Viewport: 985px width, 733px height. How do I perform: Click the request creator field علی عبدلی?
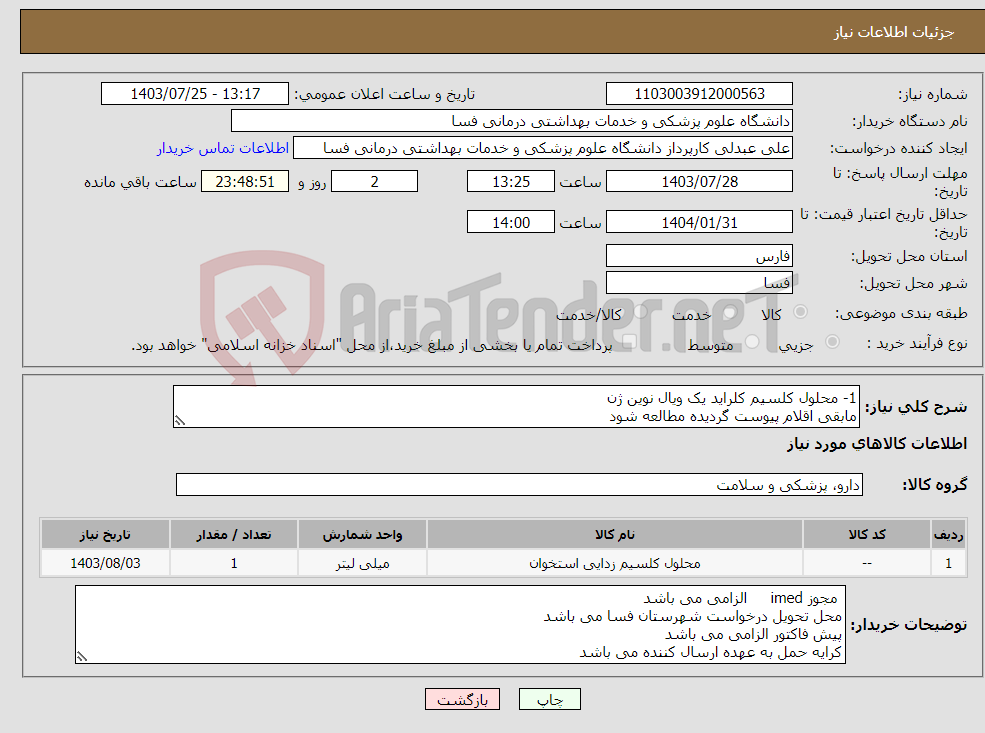coord(543,148)
